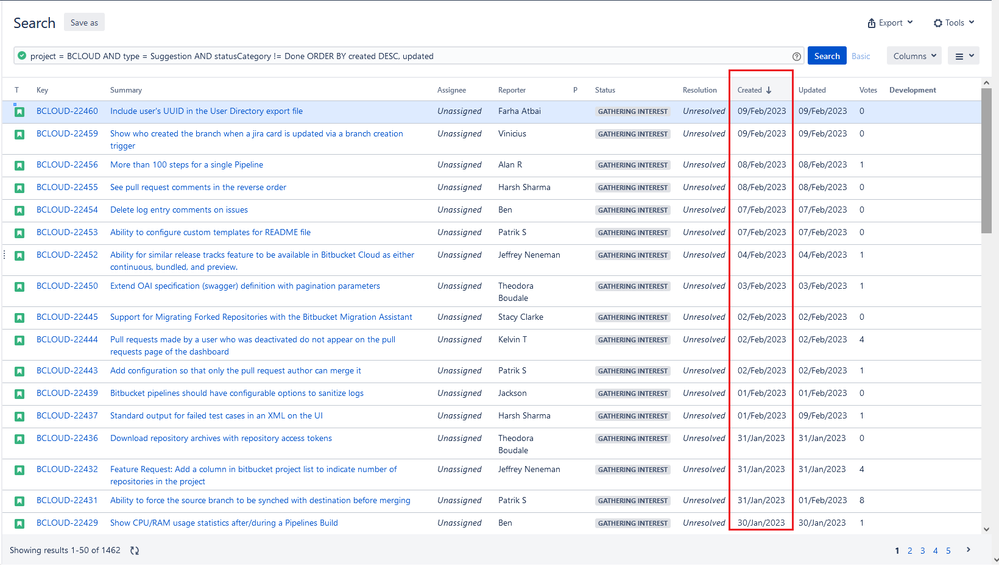999x575 pixels.
Task: Open issue BCLOUD-22444 key link
Action: click(x=67, y=339)
